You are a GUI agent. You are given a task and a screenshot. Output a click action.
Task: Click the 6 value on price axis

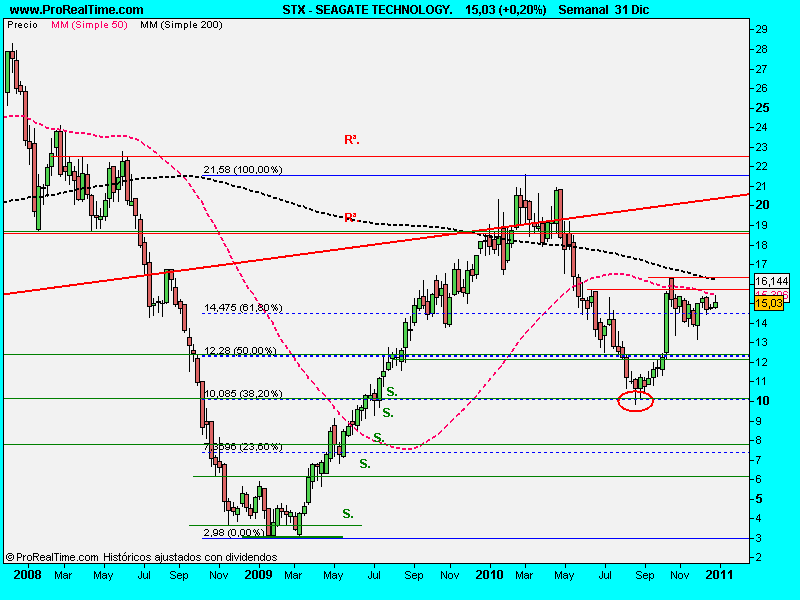(759, 480)
